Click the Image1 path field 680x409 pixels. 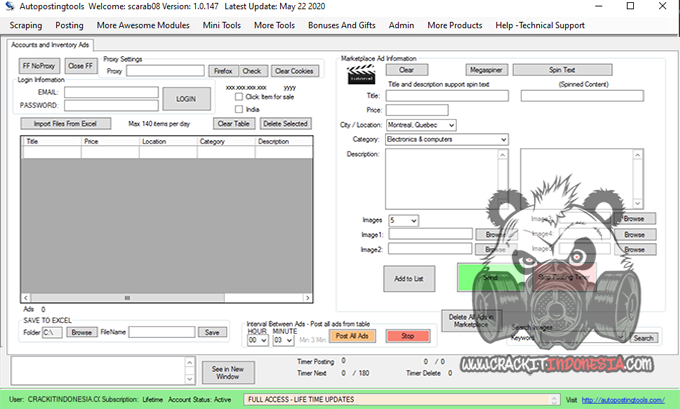point(430,234)
